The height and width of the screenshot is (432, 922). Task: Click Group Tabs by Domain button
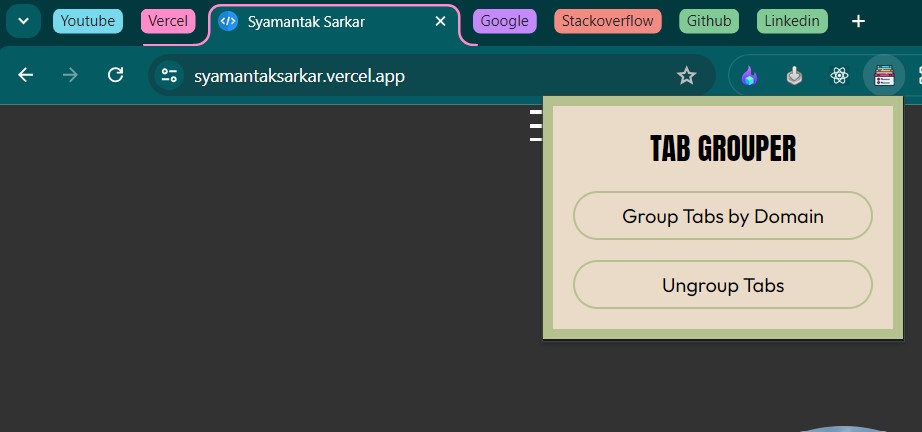[723, 216]
